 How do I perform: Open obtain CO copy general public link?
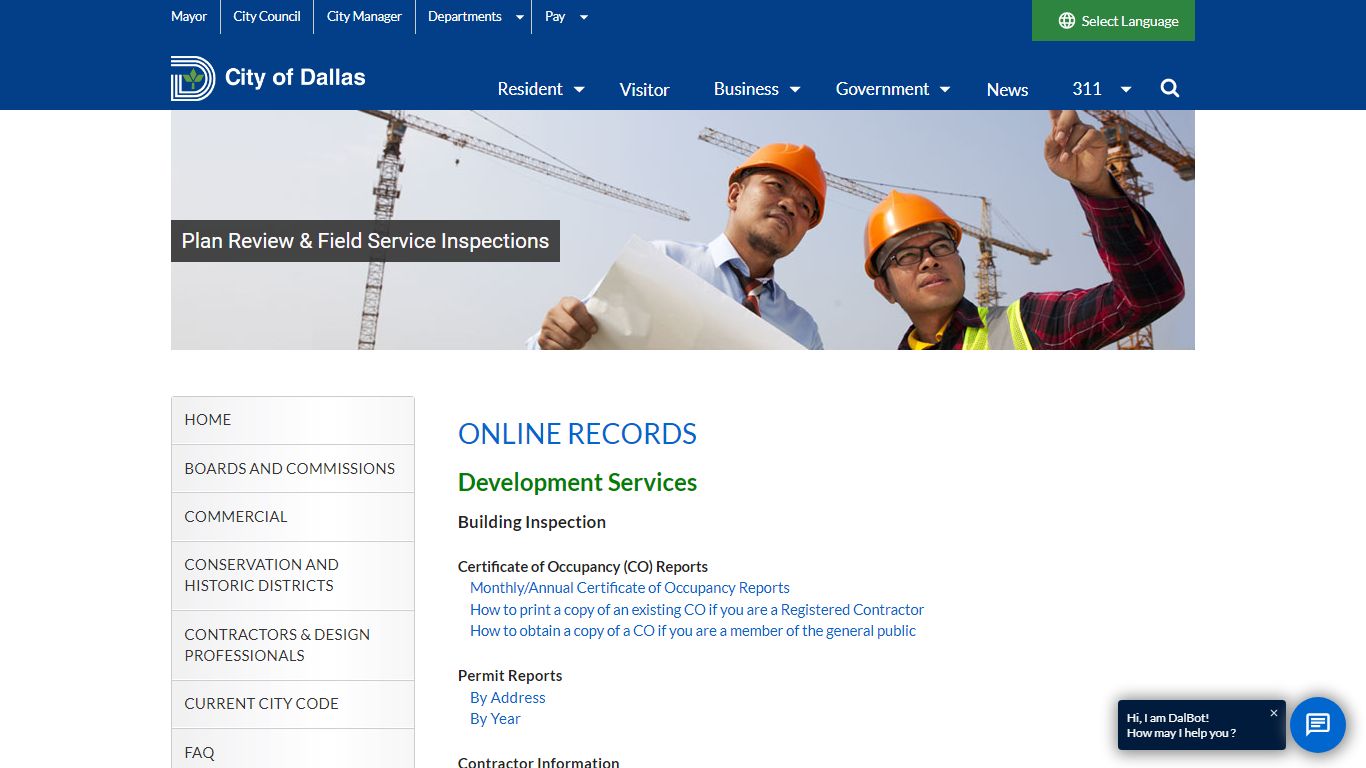point(693,631)
